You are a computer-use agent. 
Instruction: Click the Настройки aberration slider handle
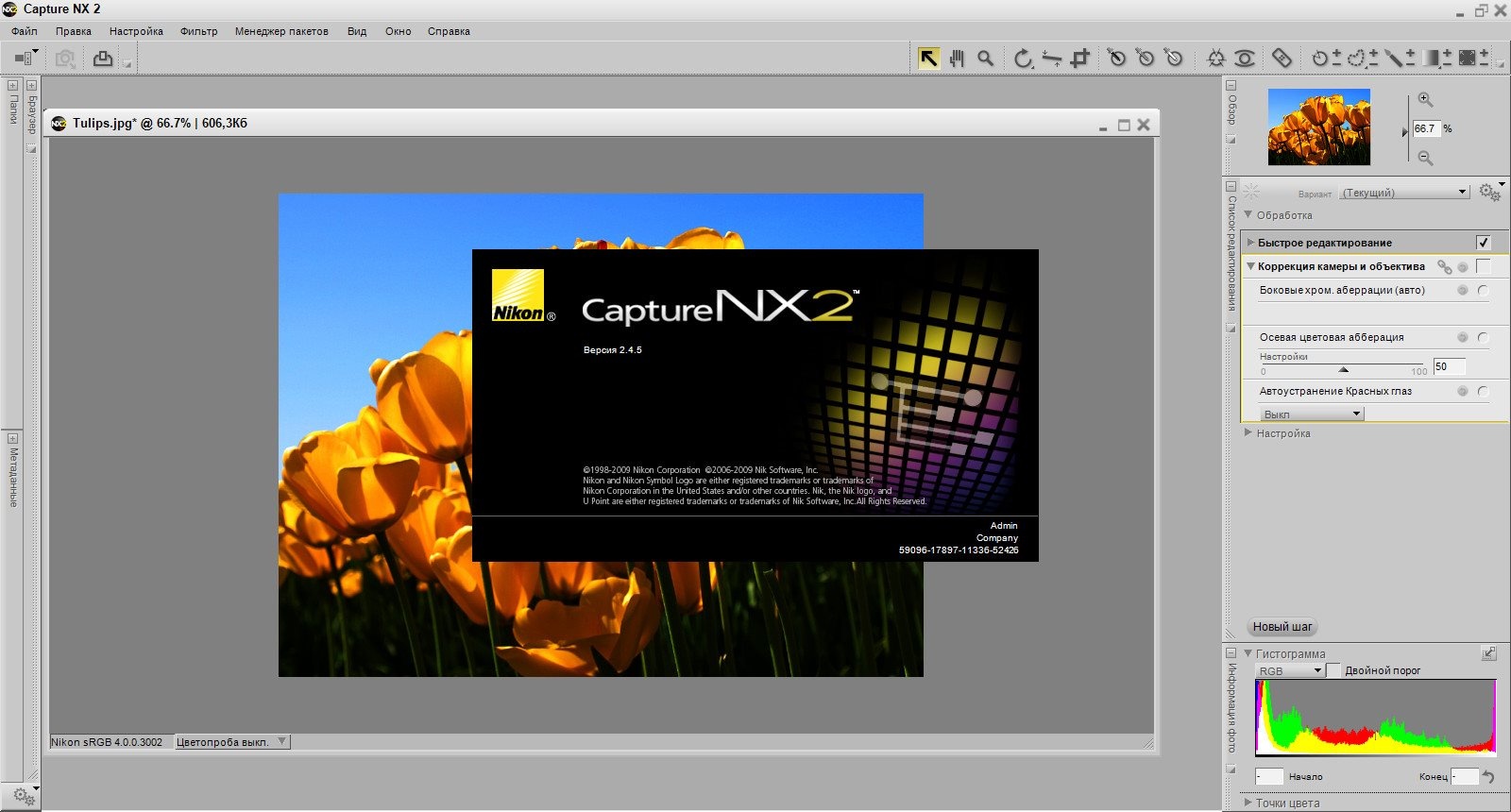tap(1343, 370)
